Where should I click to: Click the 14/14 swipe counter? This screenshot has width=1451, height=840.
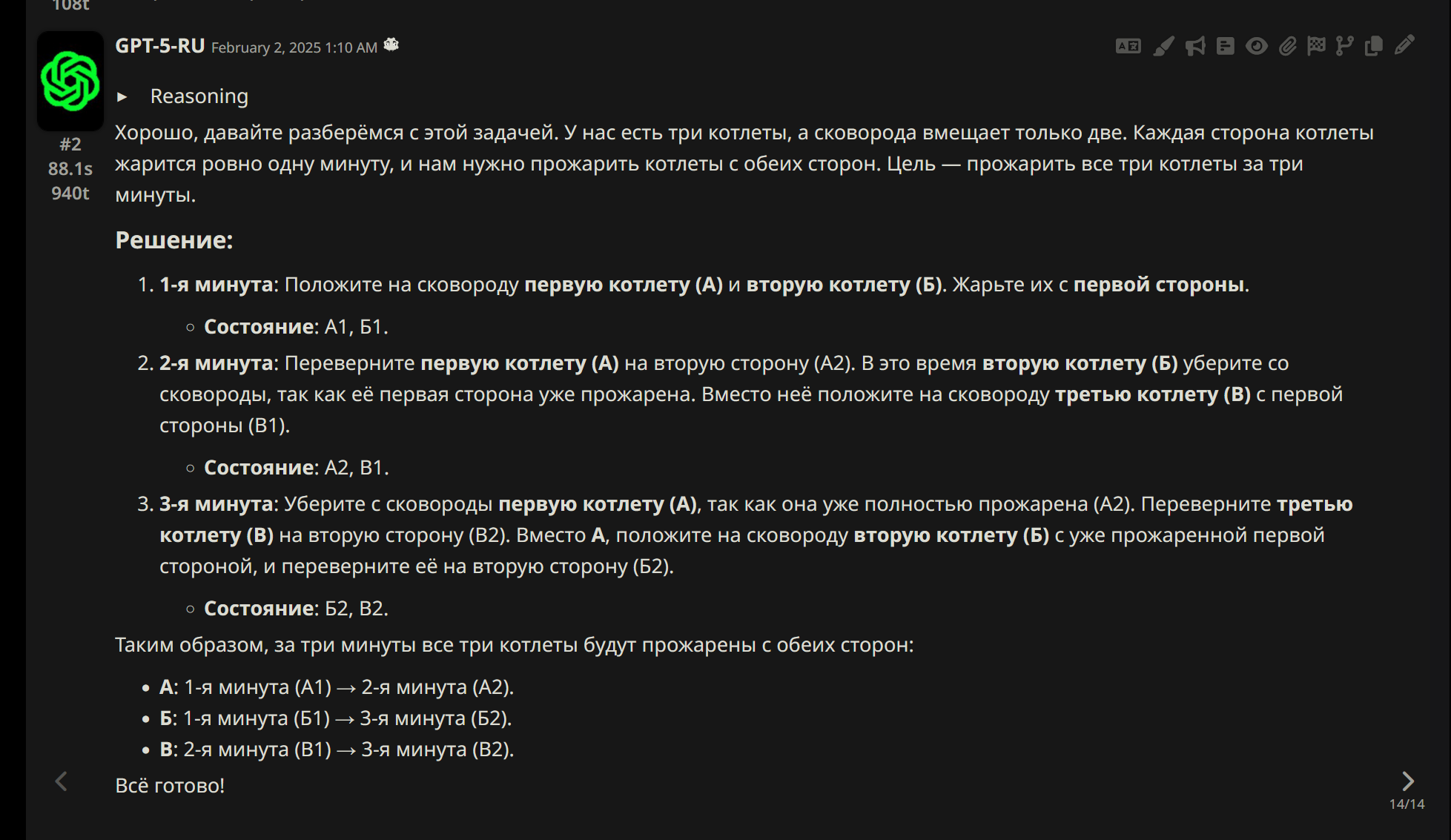[1407, 804]
